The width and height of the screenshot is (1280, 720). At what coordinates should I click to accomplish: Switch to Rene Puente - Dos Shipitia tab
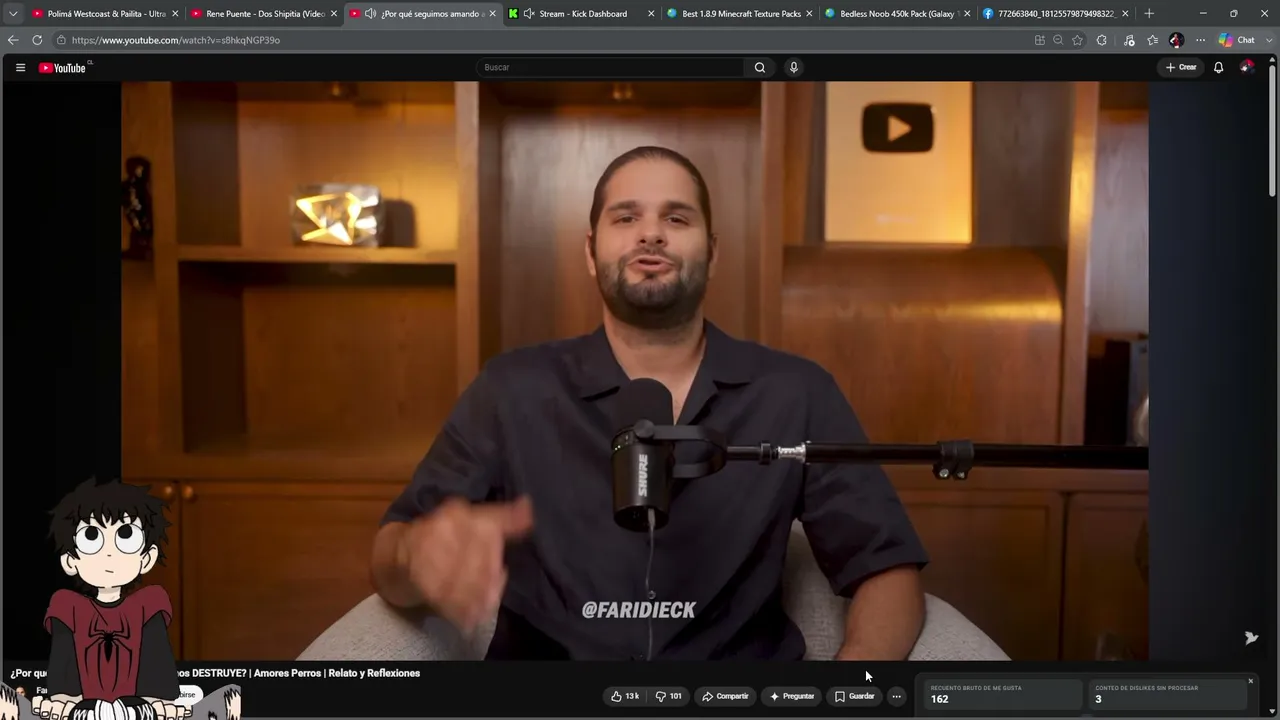click(x=264, y=14)
